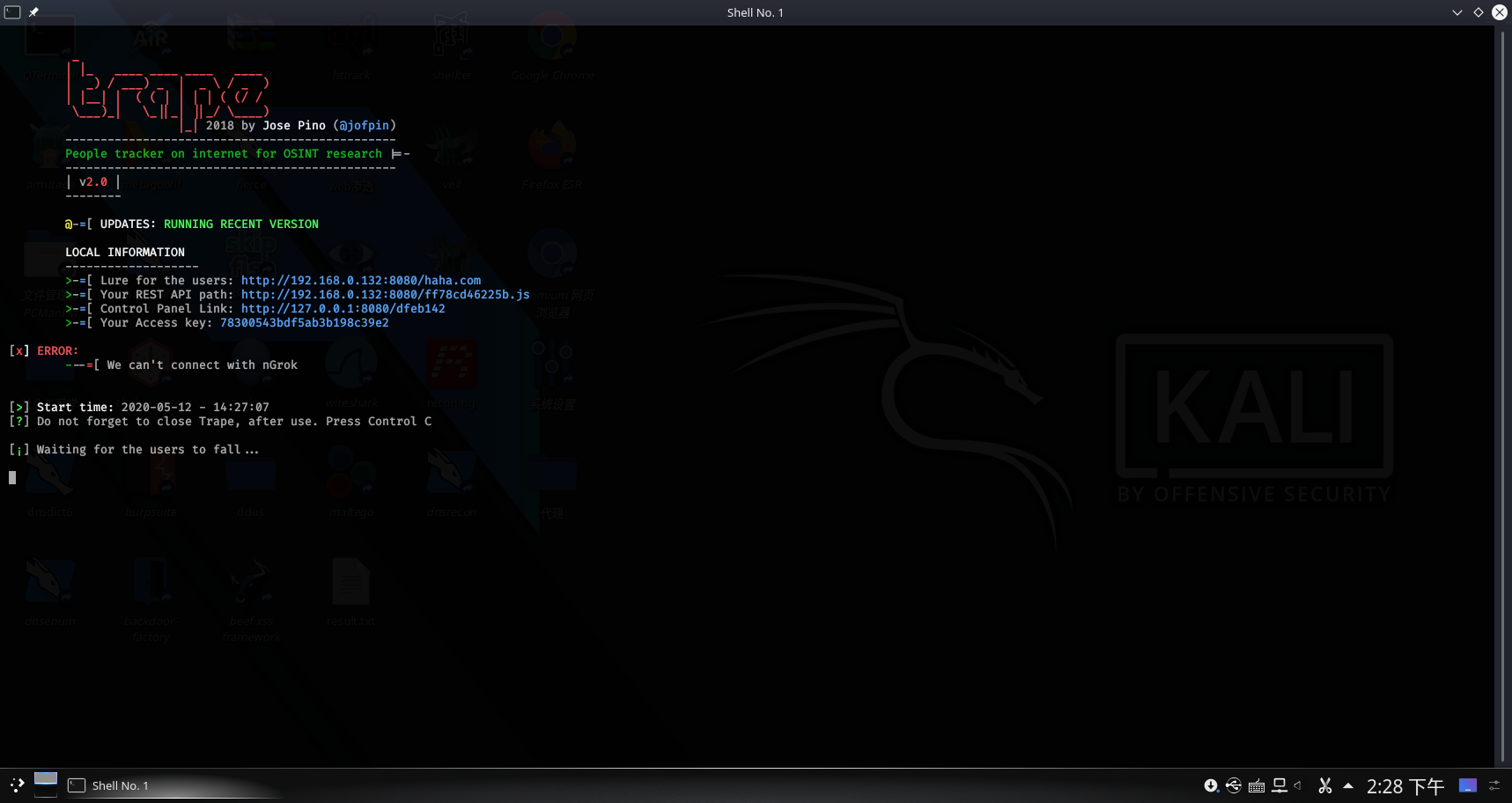Click the 'LOCAL INFORMATION' heading
This screenshot has height=803, width=1512.
[125, 253]
